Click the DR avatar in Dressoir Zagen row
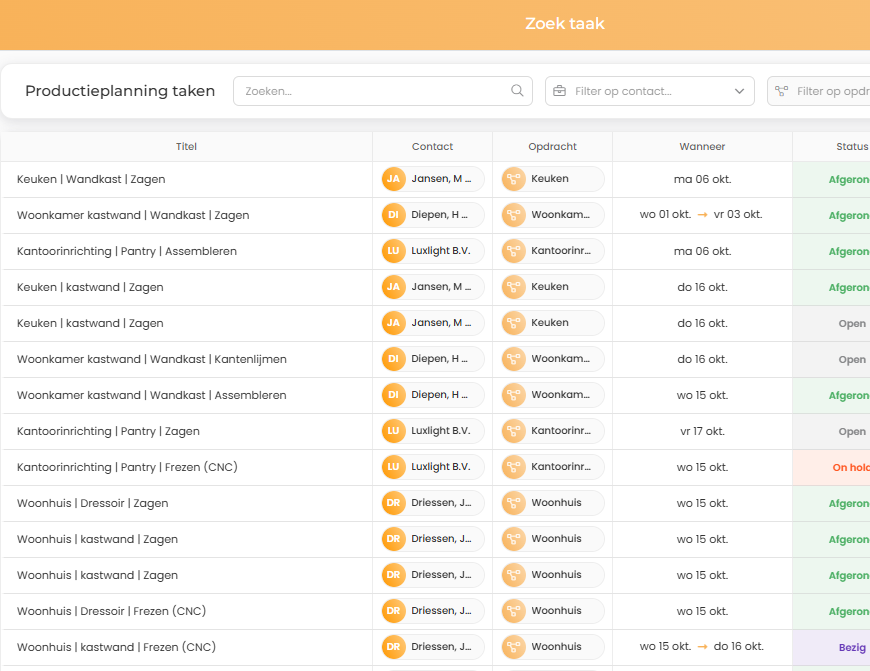This screenshot has width=870, height=671. pos(394,503)
